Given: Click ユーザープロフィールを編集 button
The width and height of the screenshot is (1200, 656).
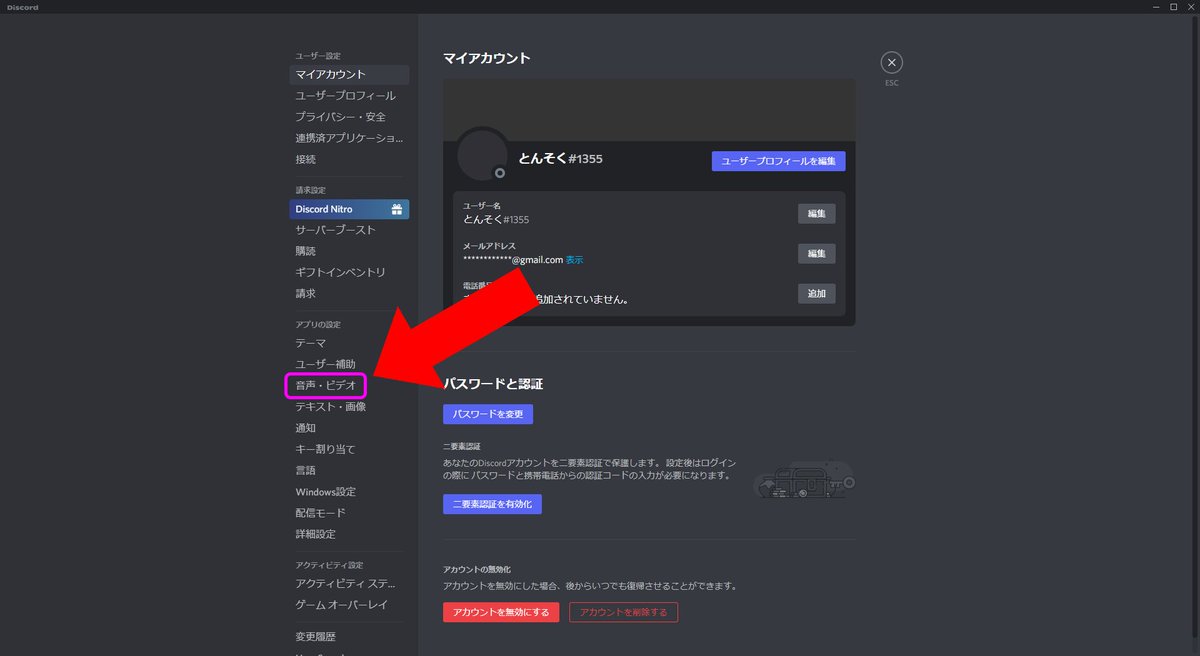Looking at the screenshot, I should click(779, 161).
